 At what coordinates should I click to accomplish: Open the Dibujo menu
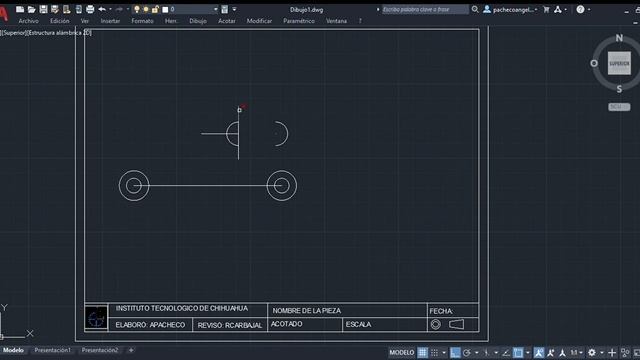[x=198, y=21]
